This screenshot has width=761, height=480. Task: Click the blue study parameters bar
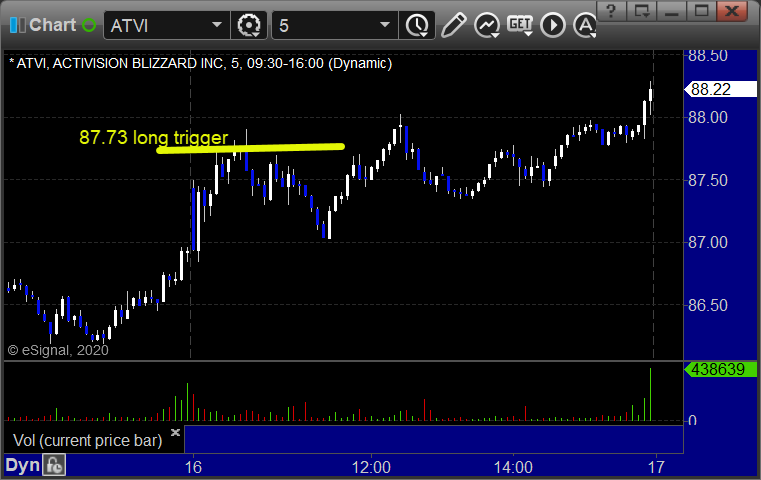[434, 439]
